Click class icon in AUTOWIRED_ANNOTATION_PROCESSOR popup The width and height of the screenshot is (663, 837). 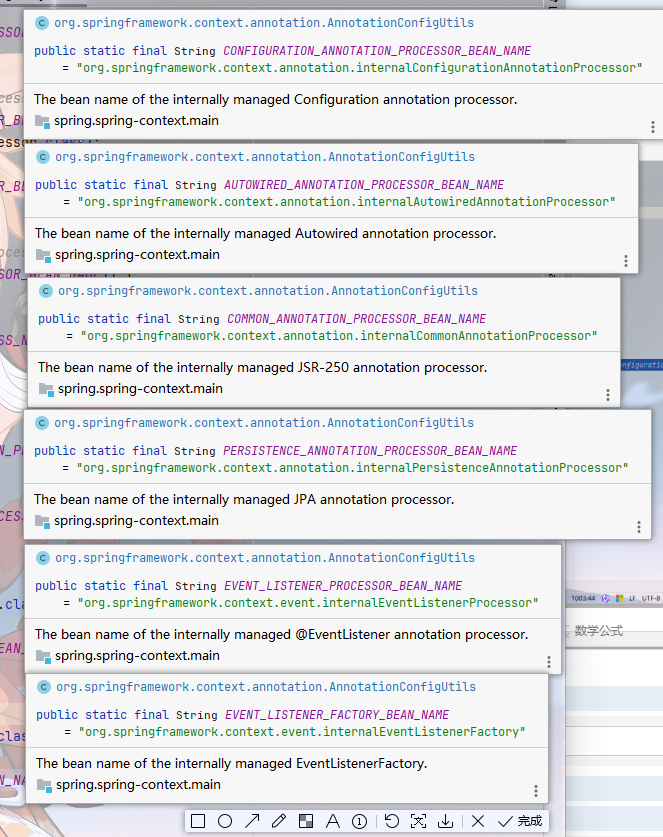(43, 157)
